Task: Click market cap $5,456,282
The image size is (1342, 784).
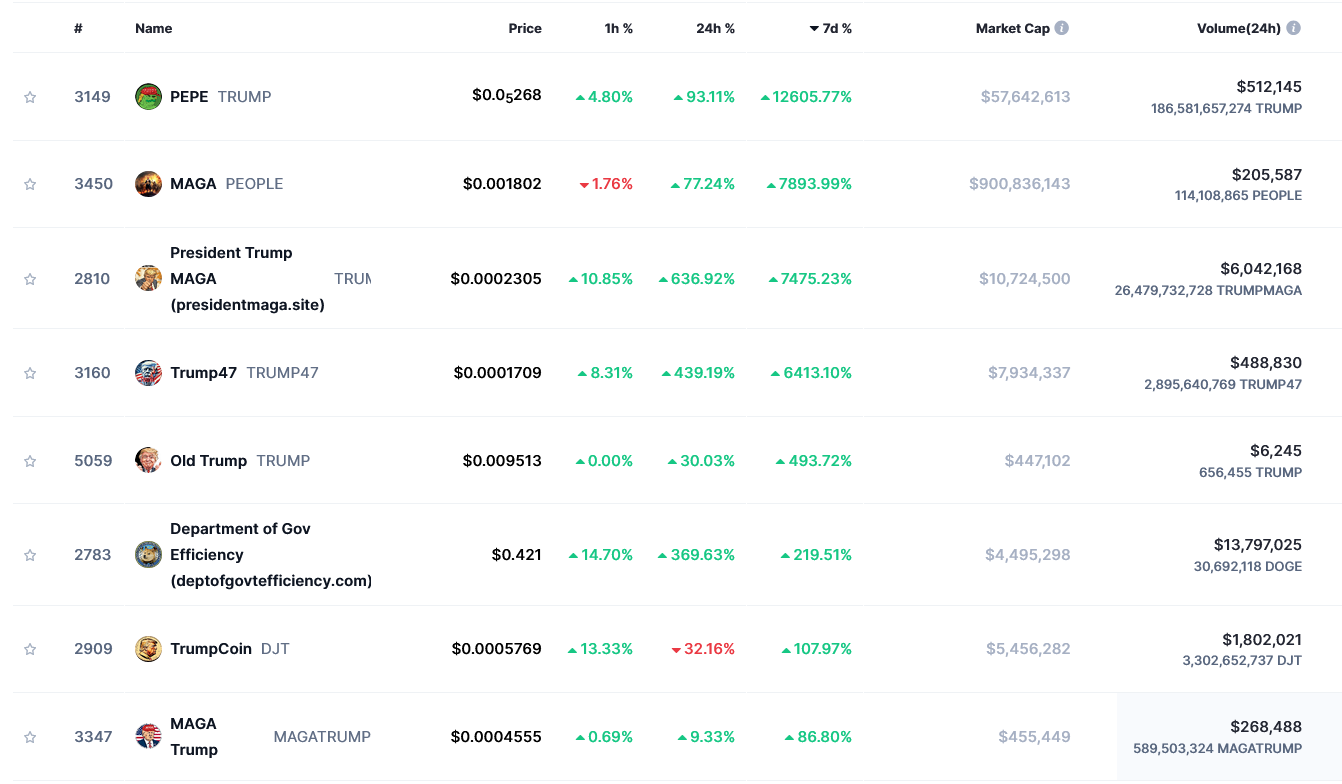Action: coord(1028,649)
